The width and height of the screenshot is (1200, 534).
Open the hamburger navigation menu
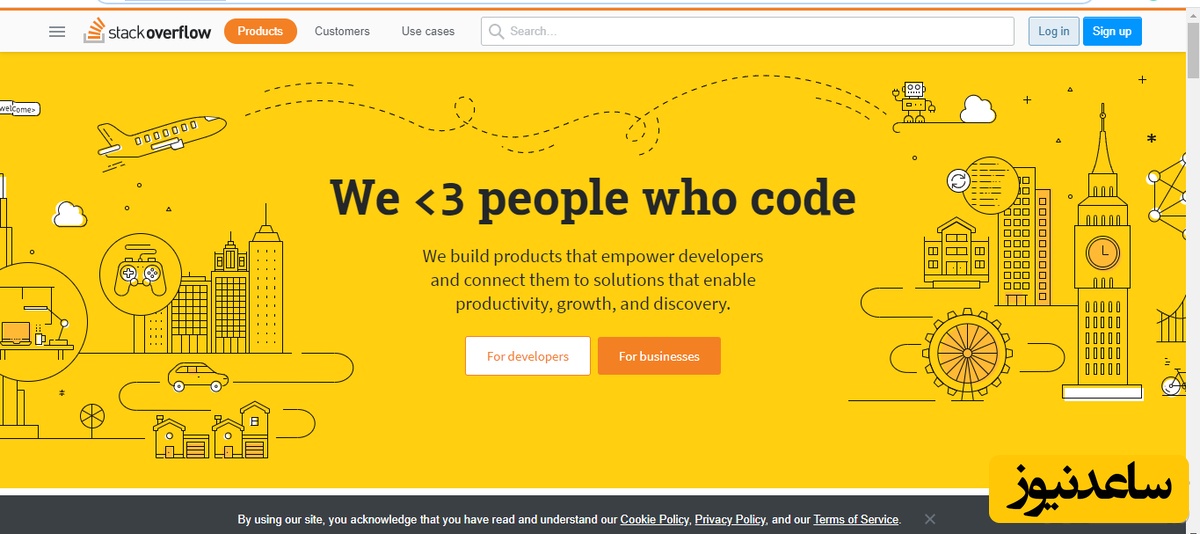coord(57,31)
